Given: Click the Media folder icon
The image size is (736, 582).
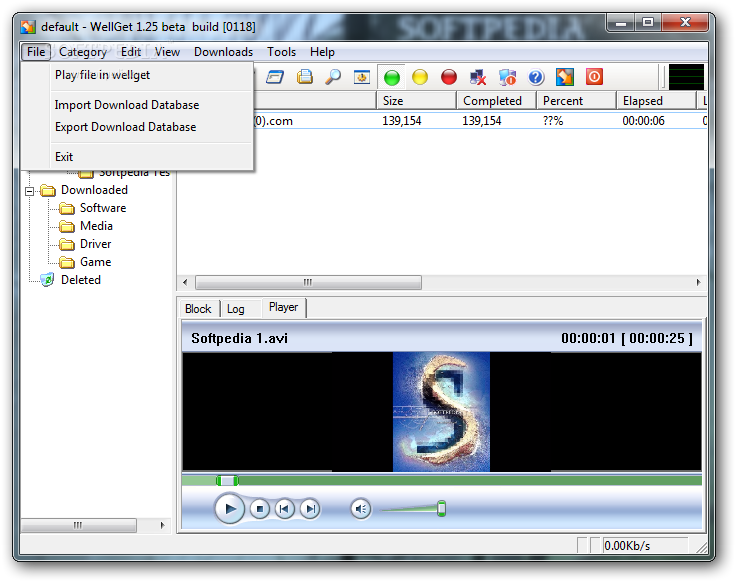Looking at the screenshot, I should pos(67,226).
